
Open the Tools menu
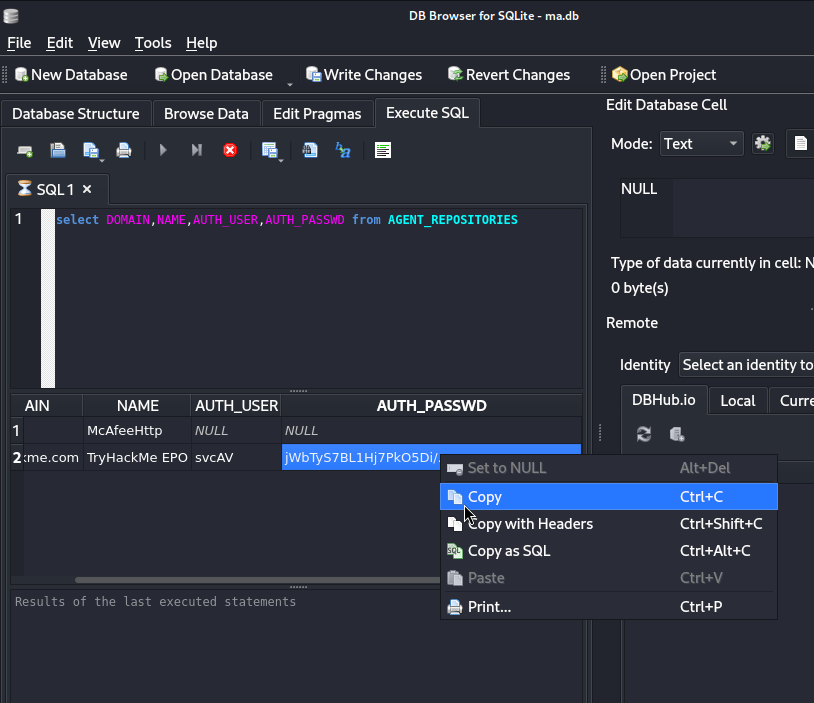click(153, 43)
